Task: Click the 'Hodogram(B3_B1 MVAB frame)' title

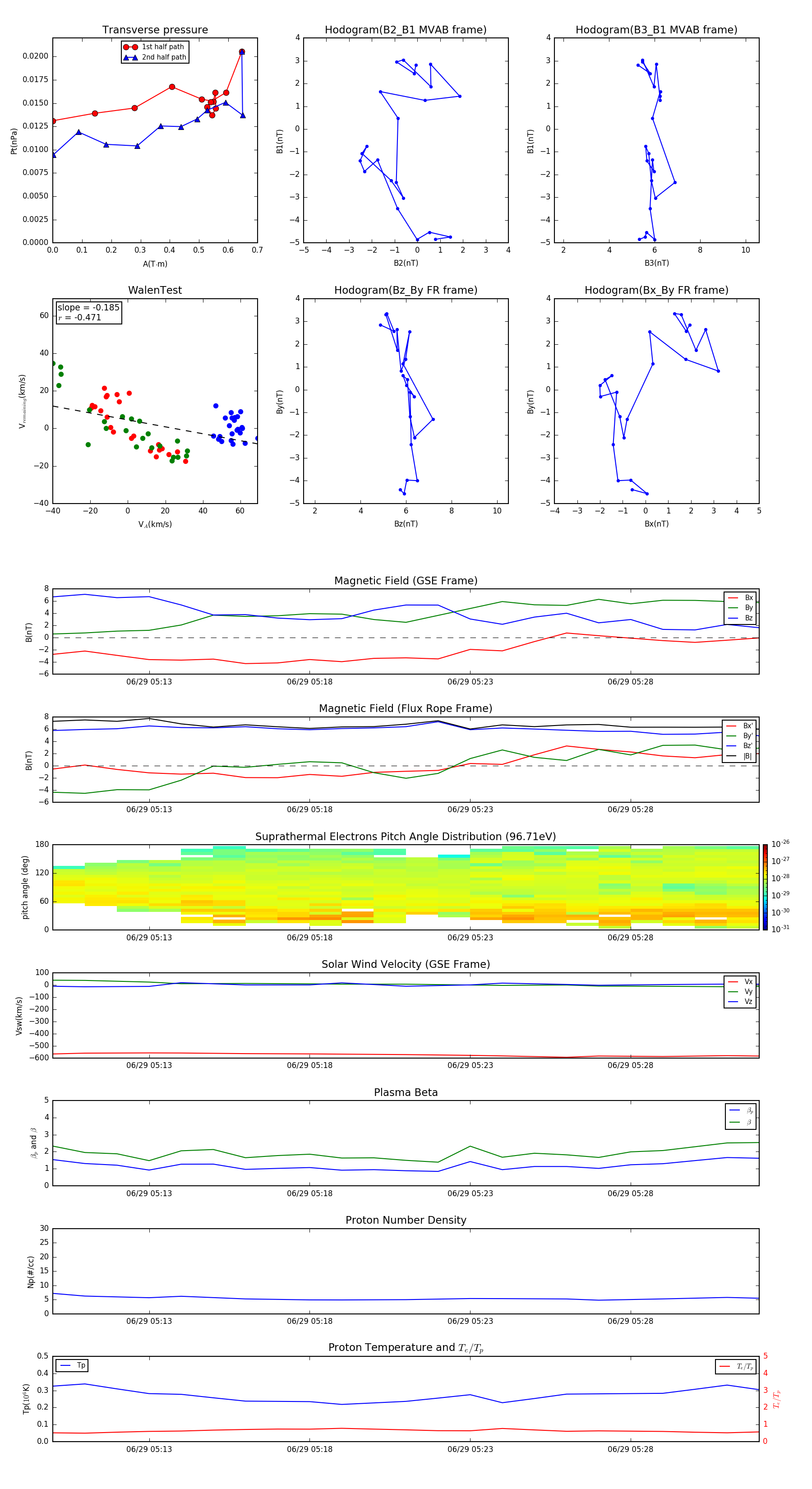Action: pos(656,30)
